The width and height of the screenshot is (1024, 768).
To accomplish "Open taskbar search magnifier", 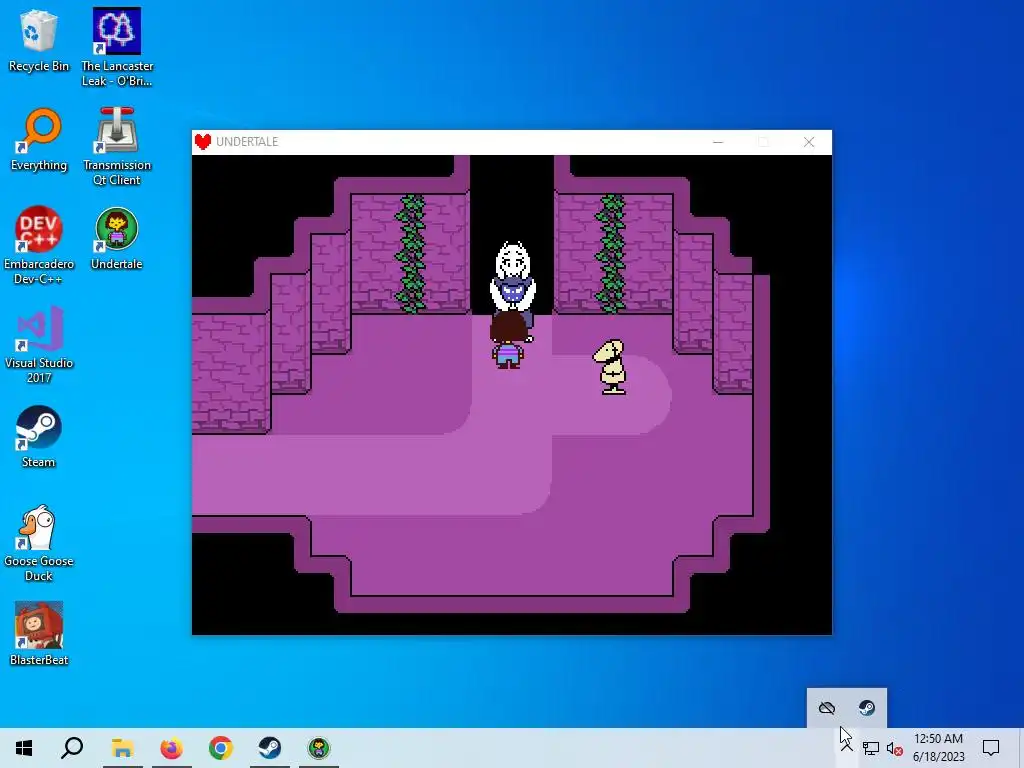I will pyautogui.click(x=72, y=748).
